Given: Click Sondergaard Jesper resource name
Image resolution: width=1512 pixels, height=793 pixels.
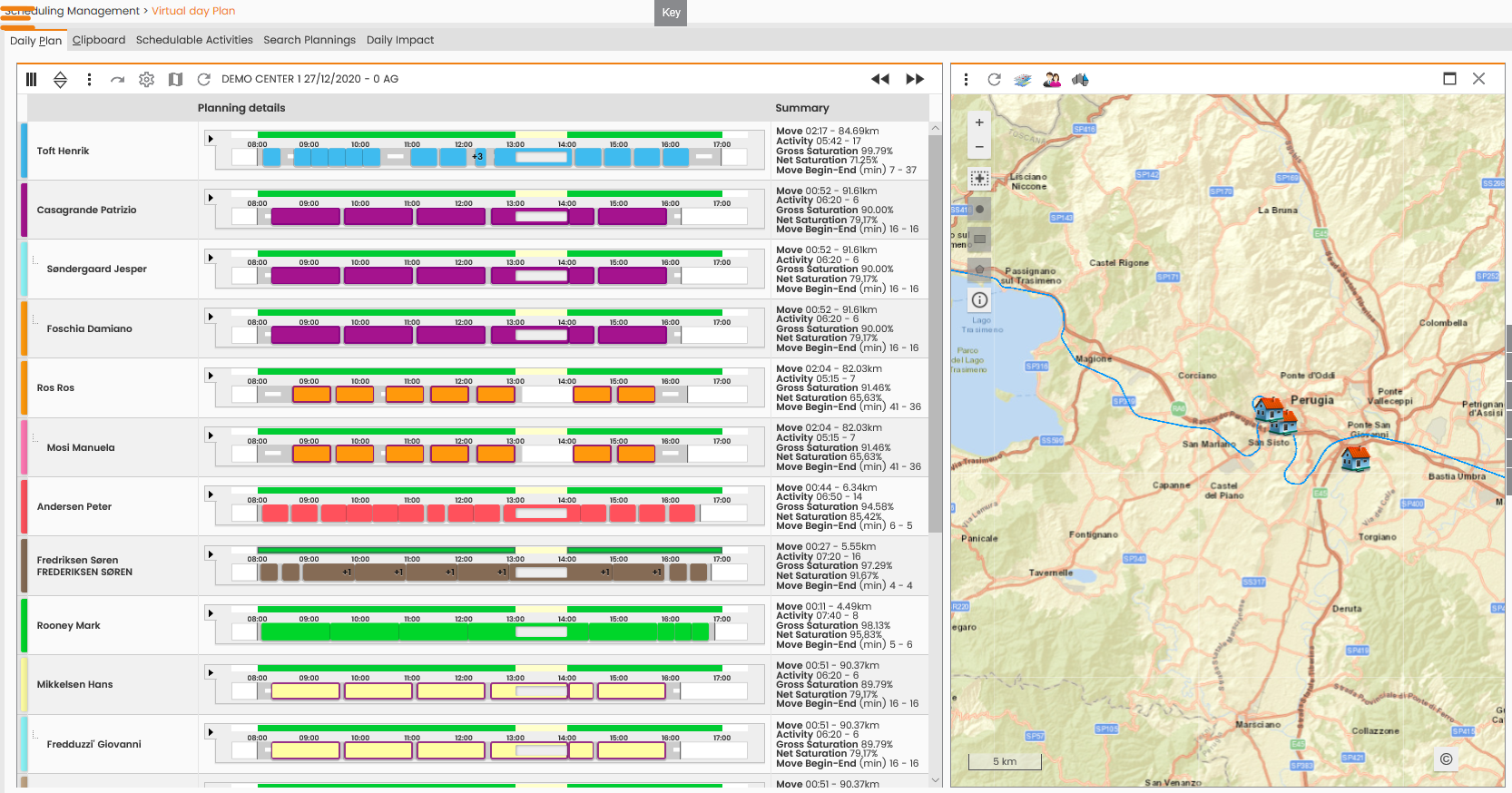Looking at the screenshot, I should pos(96,269).
